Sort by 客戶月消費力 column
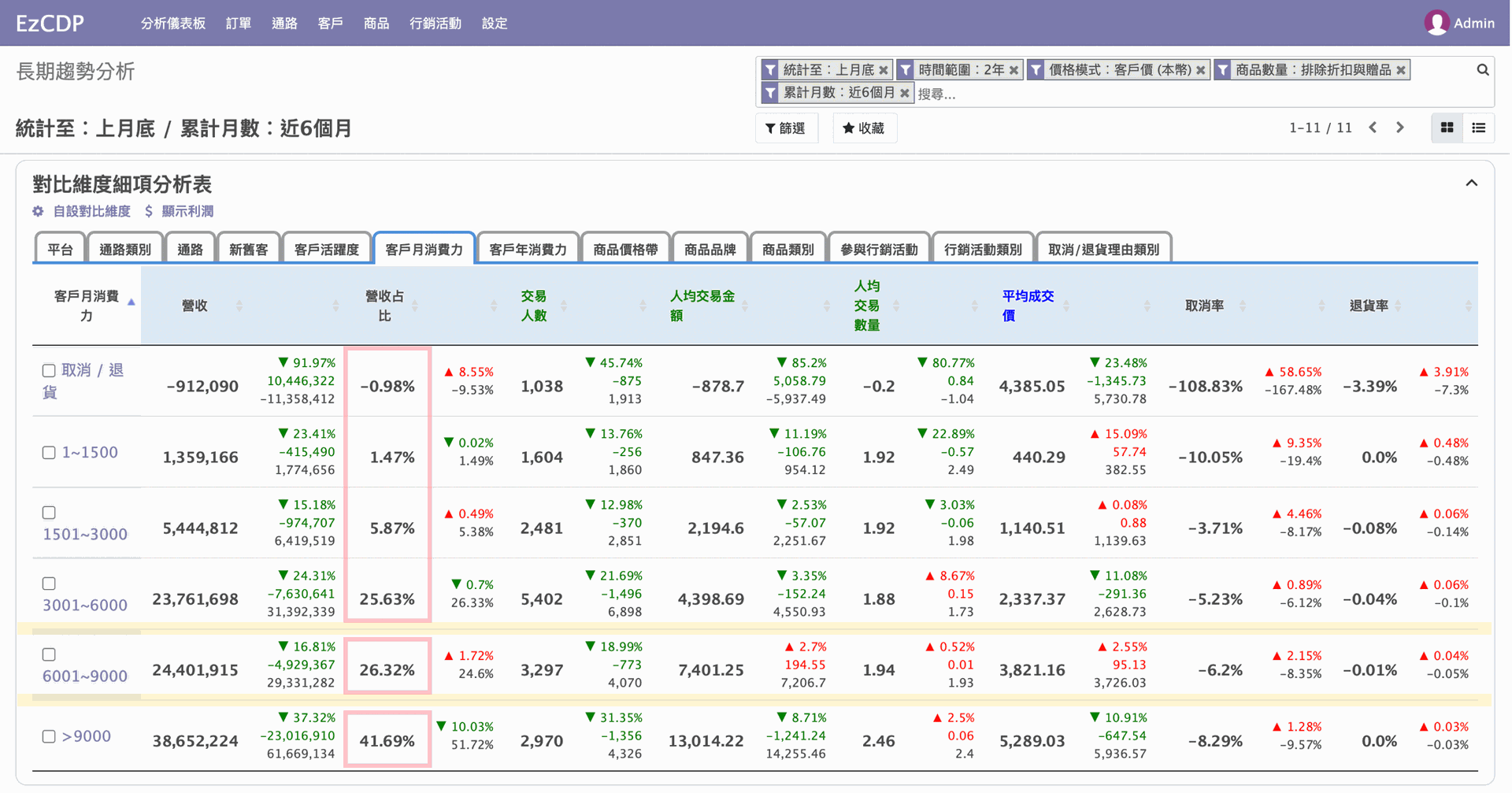 click(87, 306)
